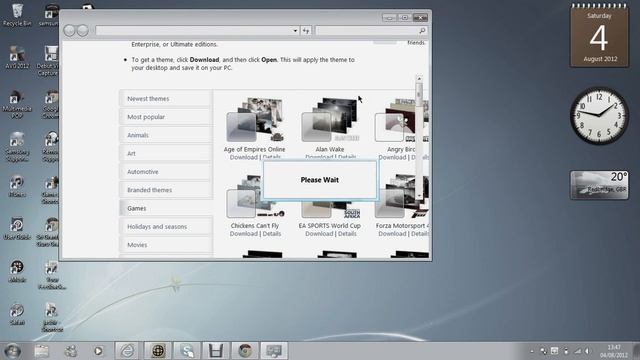Click the browser forward button

tap(82, 31)
